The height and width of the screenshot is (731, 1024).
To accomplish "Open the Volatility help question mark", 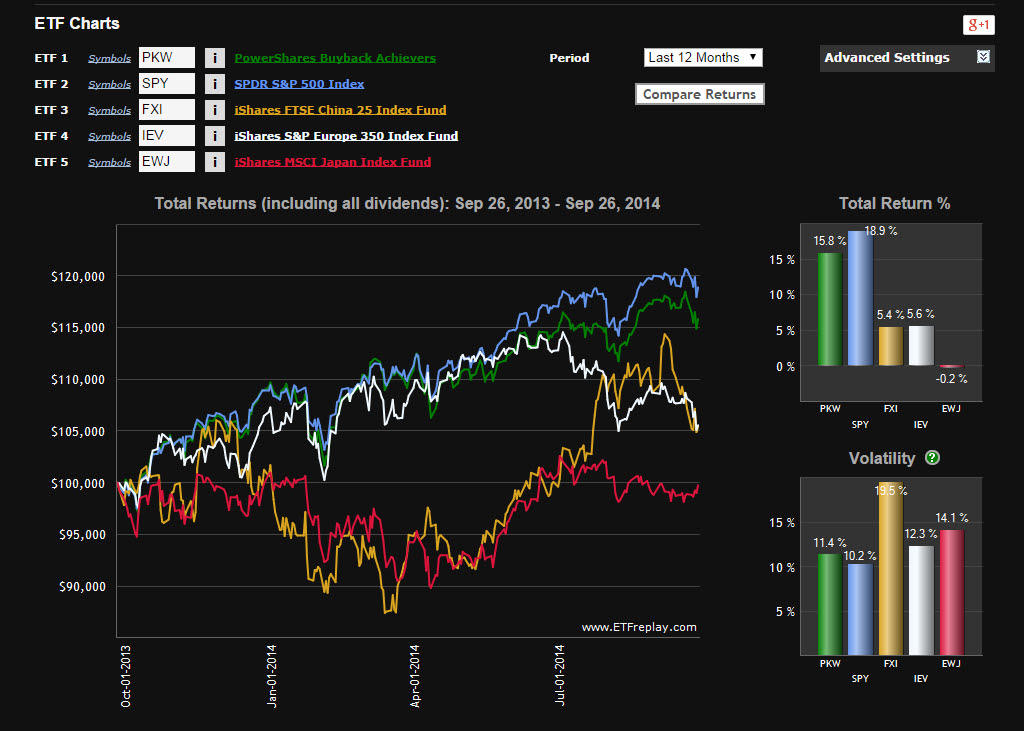I will pos(931,458).
